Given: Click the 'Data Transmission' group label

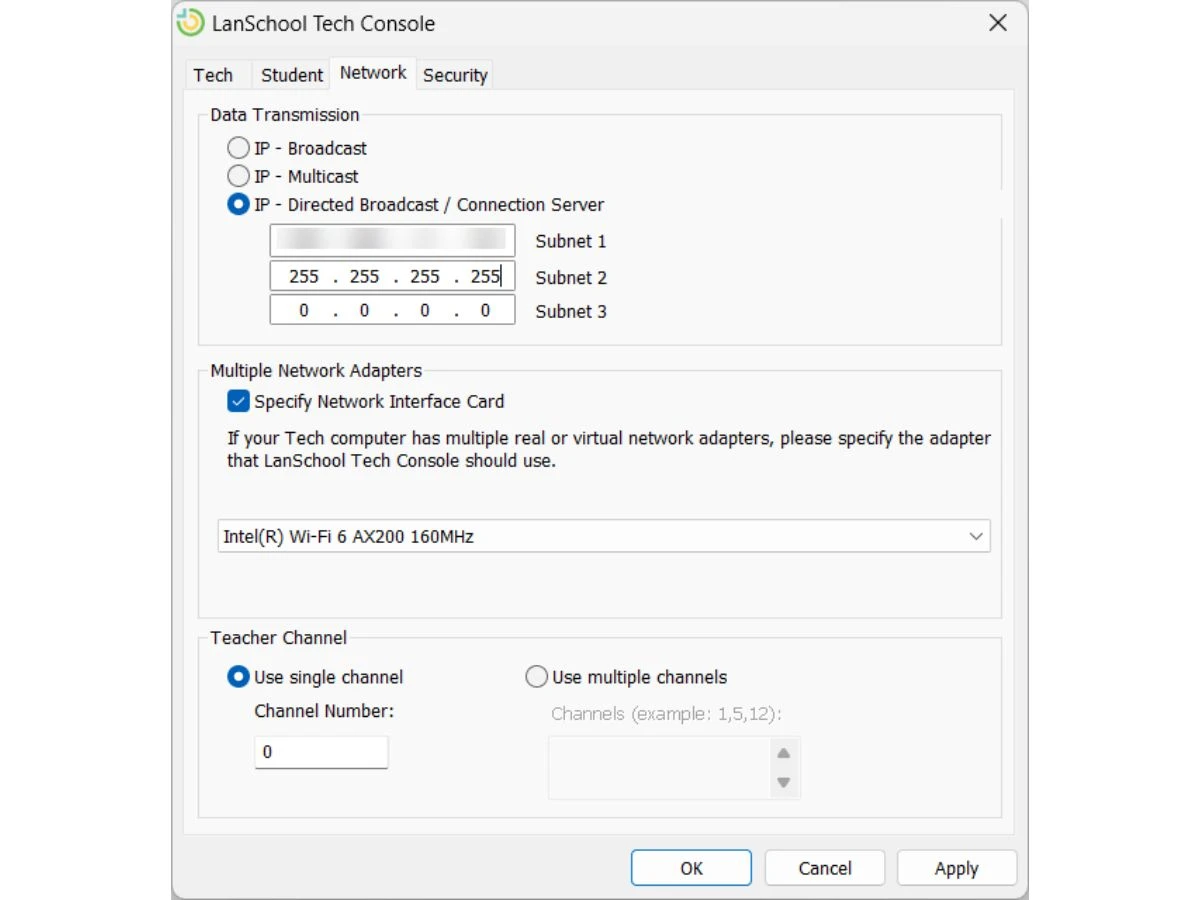Looking at the screenshot, I should click(x=285, y=115).
